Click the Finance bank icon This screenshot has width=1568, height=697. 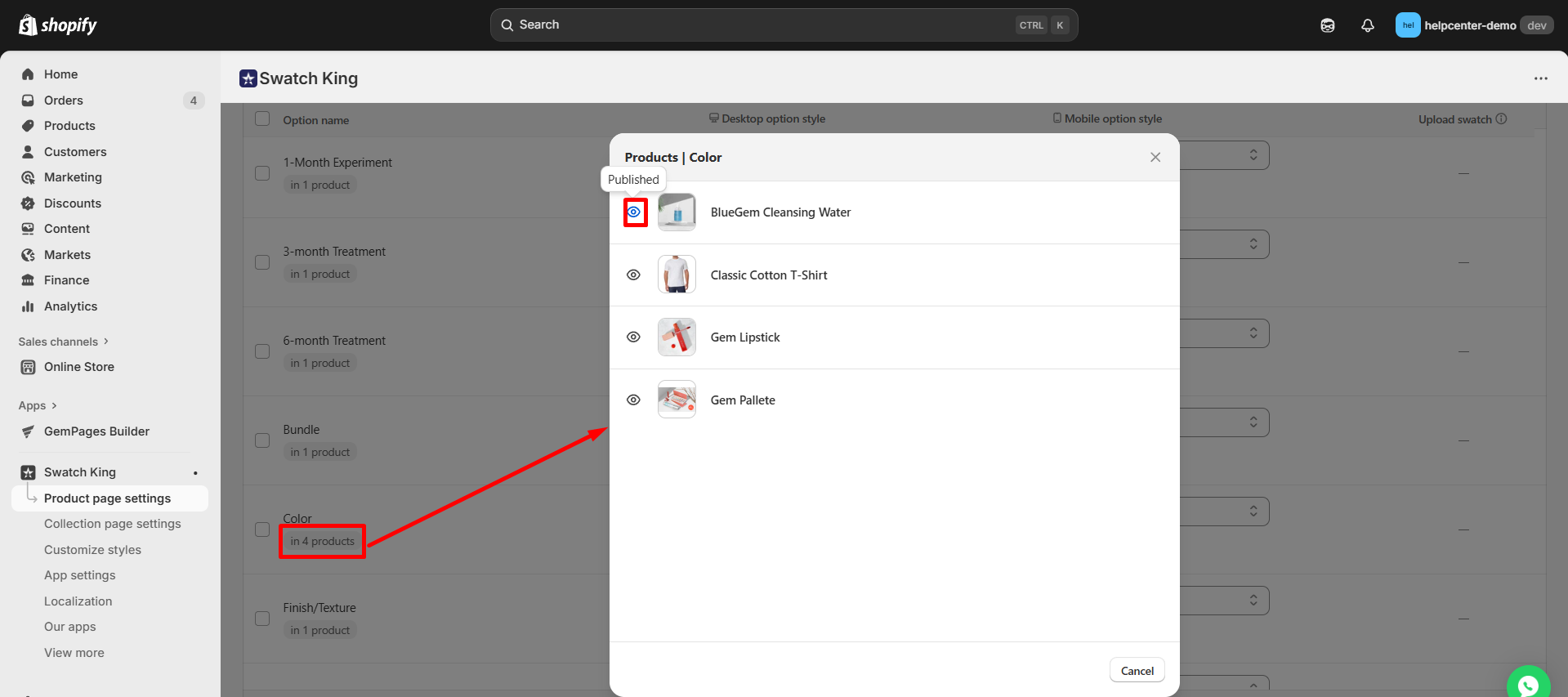(28, 280)
